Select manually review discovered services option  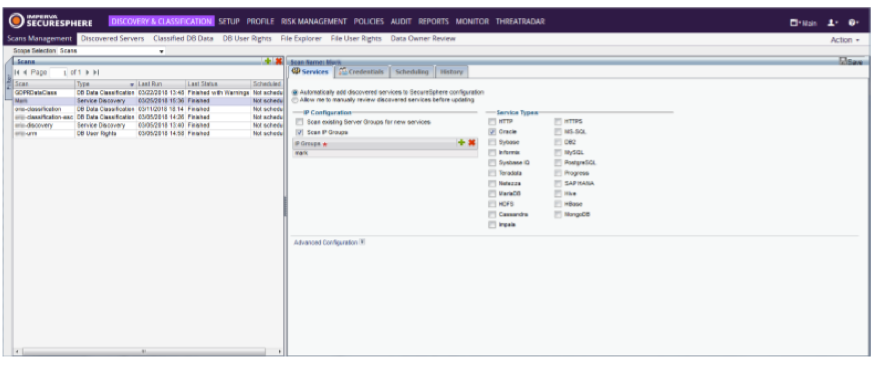(x=295, y=99)
